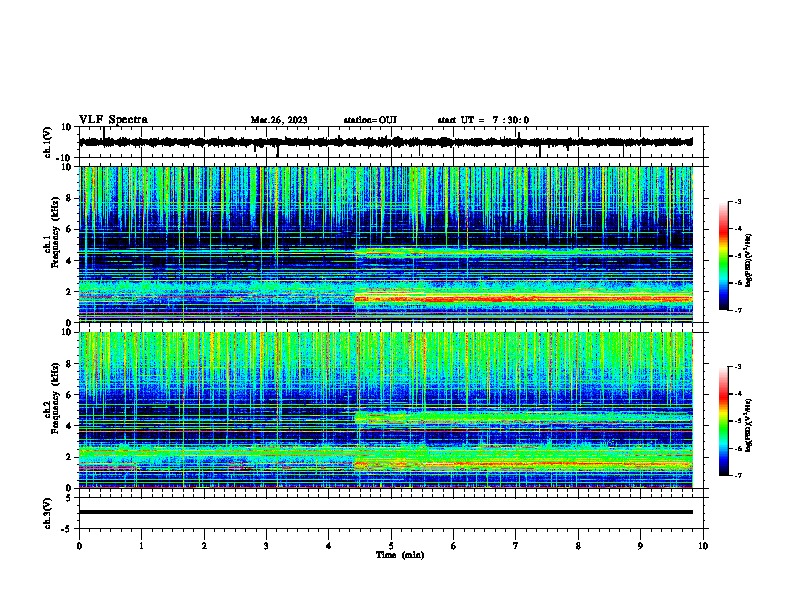The height and width of the screenshot is (612, 792).
Task: Click the "ch.3(V)" axis label
Action: [x=48, y=513]
